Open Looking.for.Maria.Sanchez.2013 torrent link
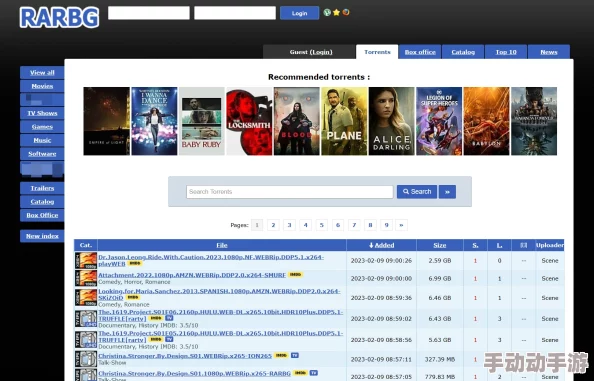 tap(219, 294)
